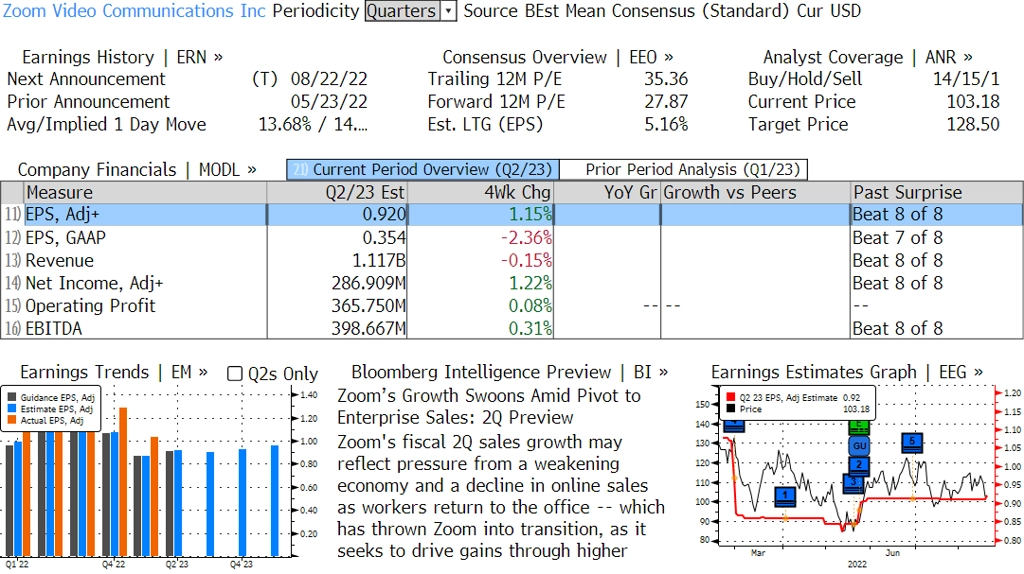
Task: Select the Revenue measure row
Action: tap(512, 261)
